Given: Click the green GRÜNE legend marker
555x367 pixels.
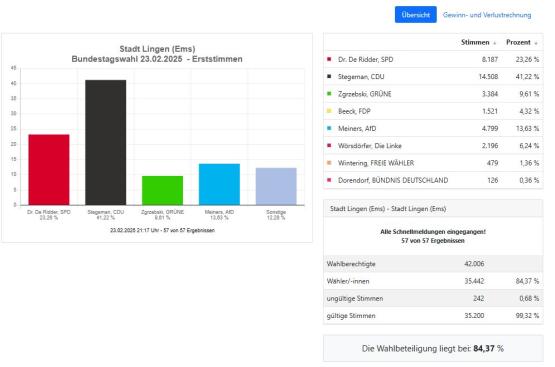Looking at the screenshot, I should point(329,94).
